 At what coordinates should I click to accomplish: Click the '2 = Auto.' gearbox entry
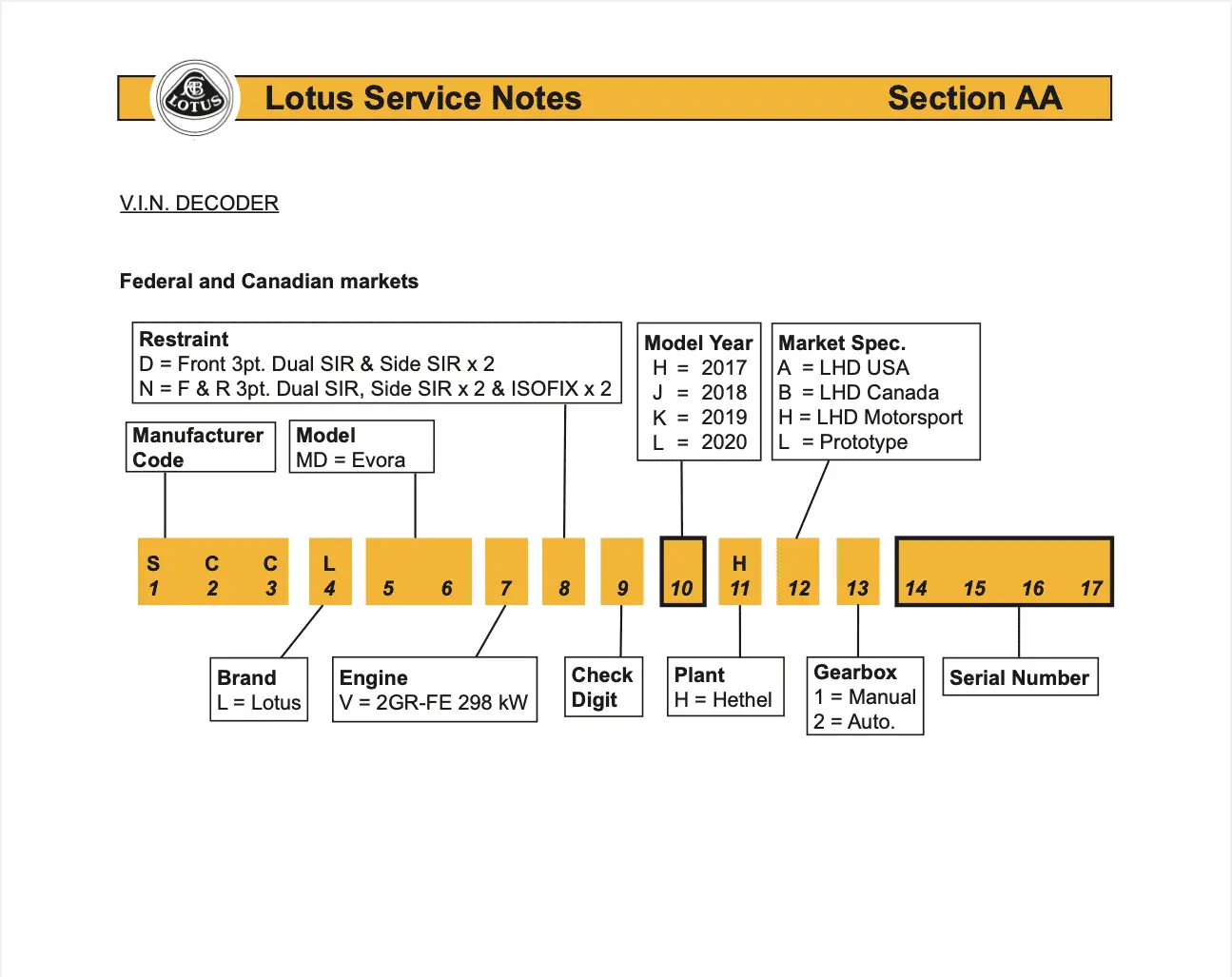854,722
